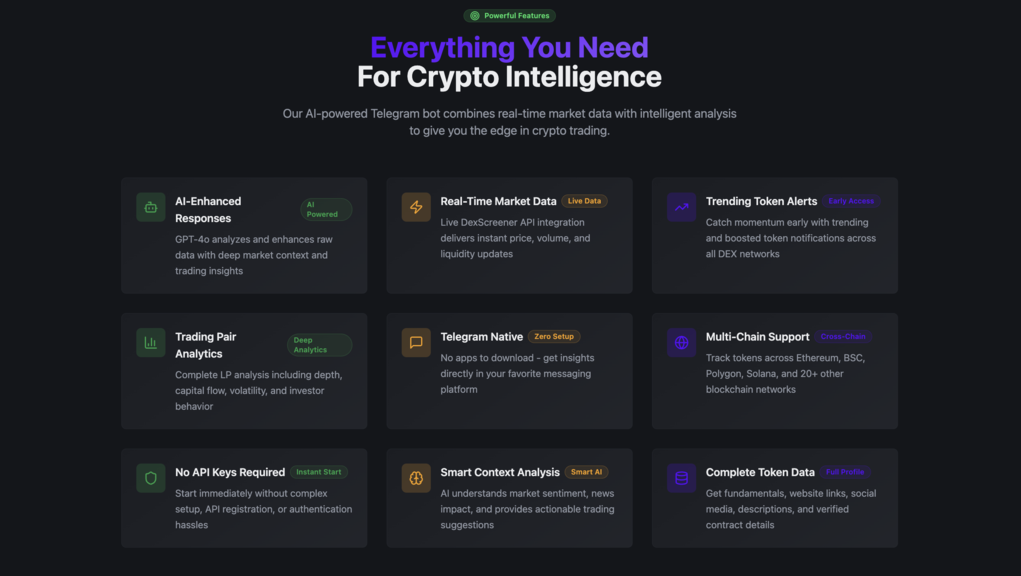
Task: Click the Zero Setup tag
Action: click(x=553, y=336)
